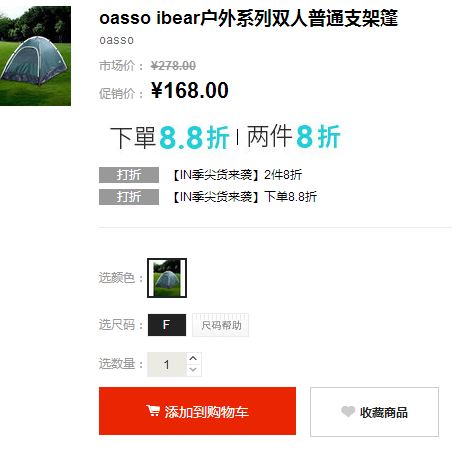Click second 打折 tag for 下单8.8折
Image resolution: width=452 pixels, height=449 pixels.
click(129, 197)
